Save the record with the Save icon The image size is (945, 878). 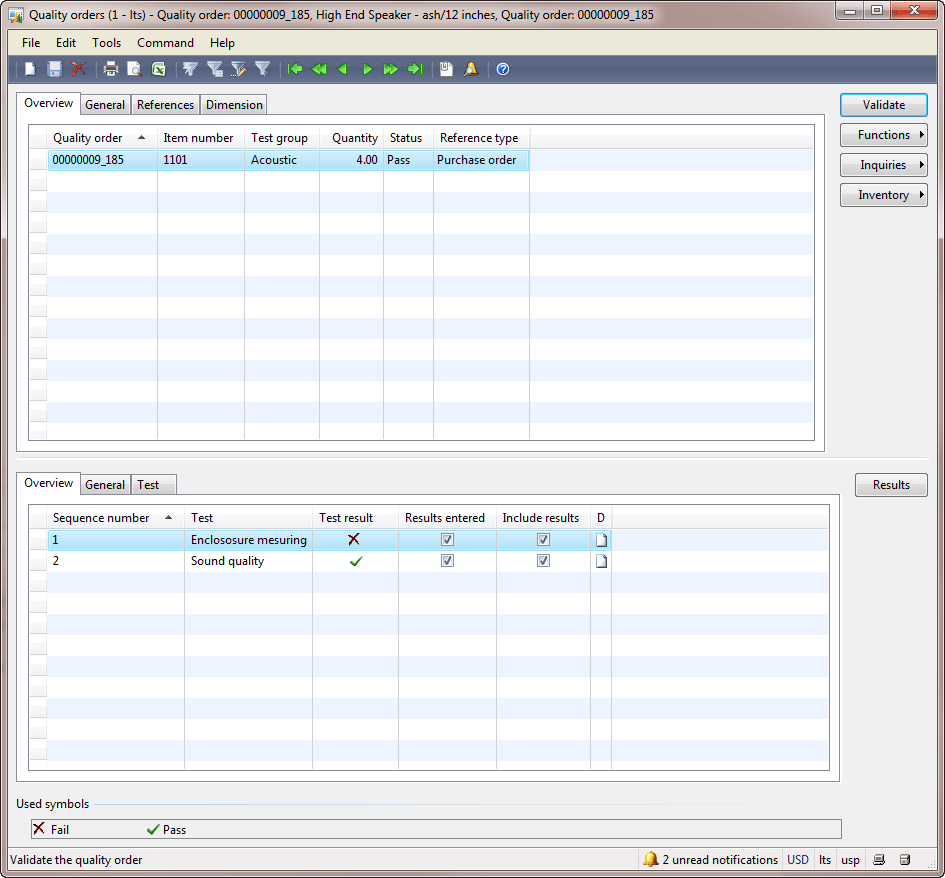tap(53, 68)
